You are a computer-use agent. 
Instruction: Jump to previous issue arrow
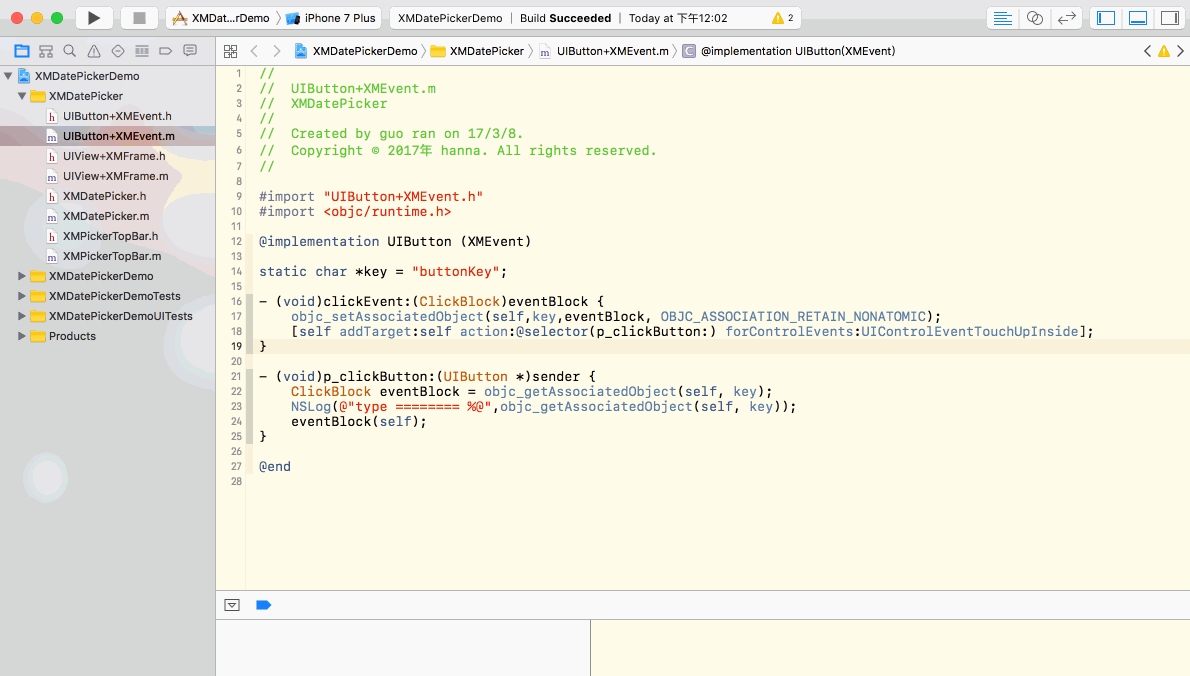1148,51
